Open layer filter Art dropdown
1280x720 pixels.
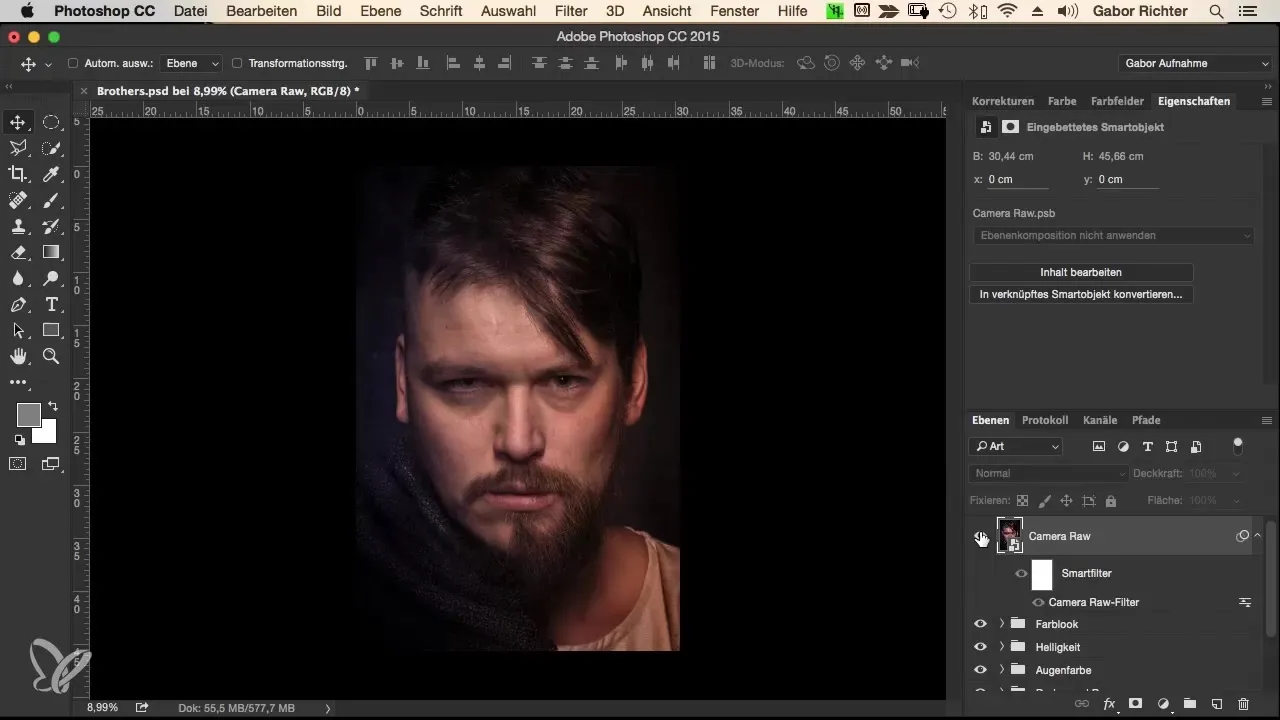pyautogui.click(x=1015, y=446)
